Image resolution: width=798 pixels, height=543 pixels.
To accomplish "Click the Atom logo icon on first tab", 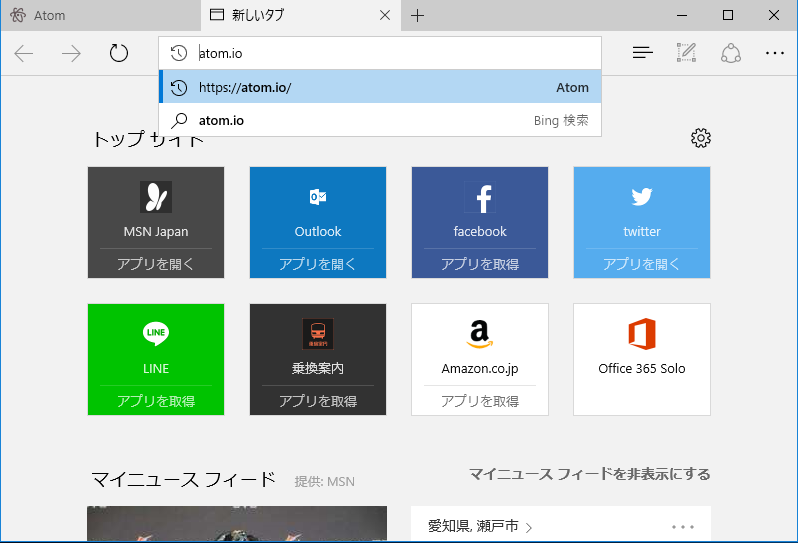I will (18, 15).
